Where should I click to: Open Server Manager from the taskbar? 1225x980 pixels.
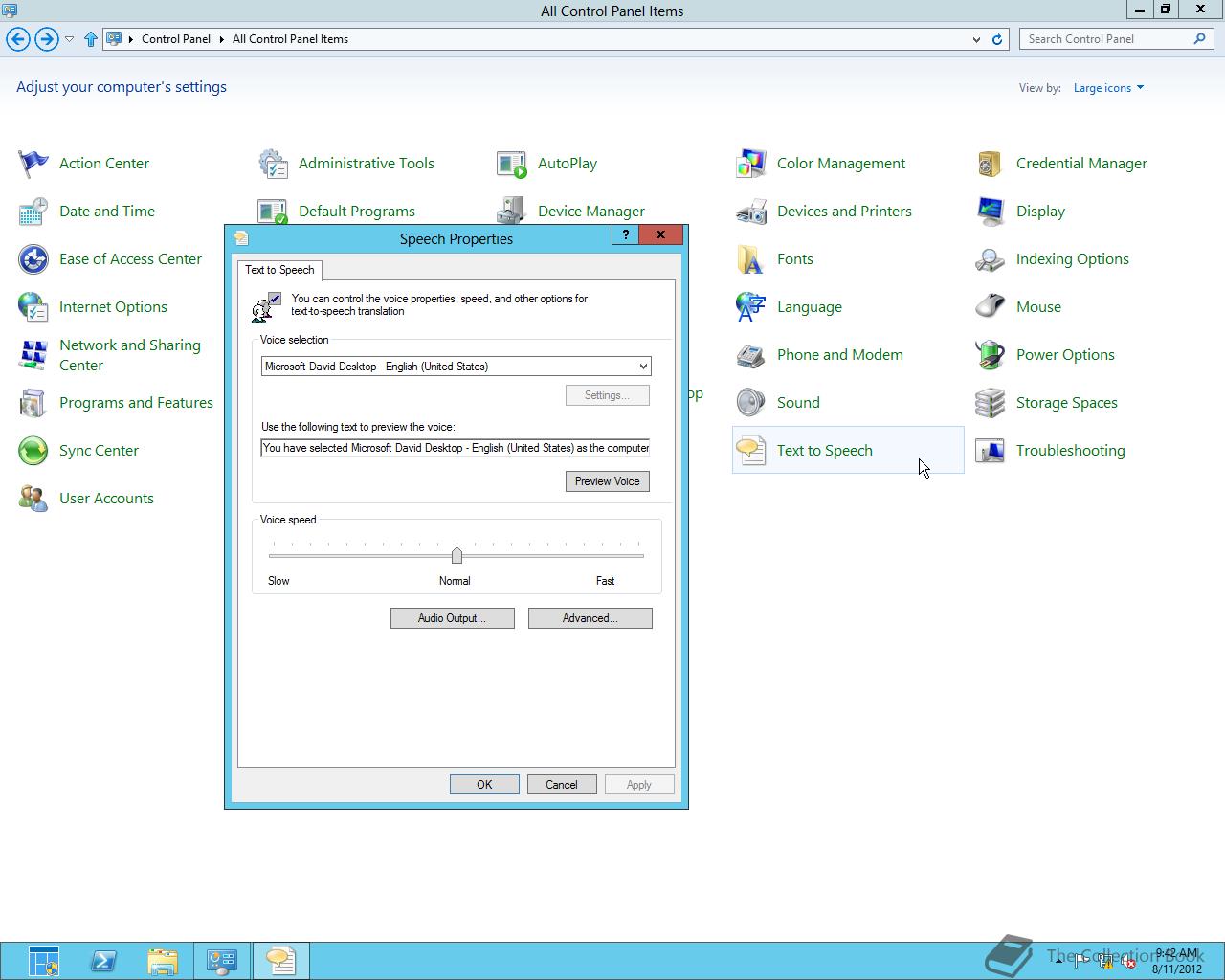44,961
